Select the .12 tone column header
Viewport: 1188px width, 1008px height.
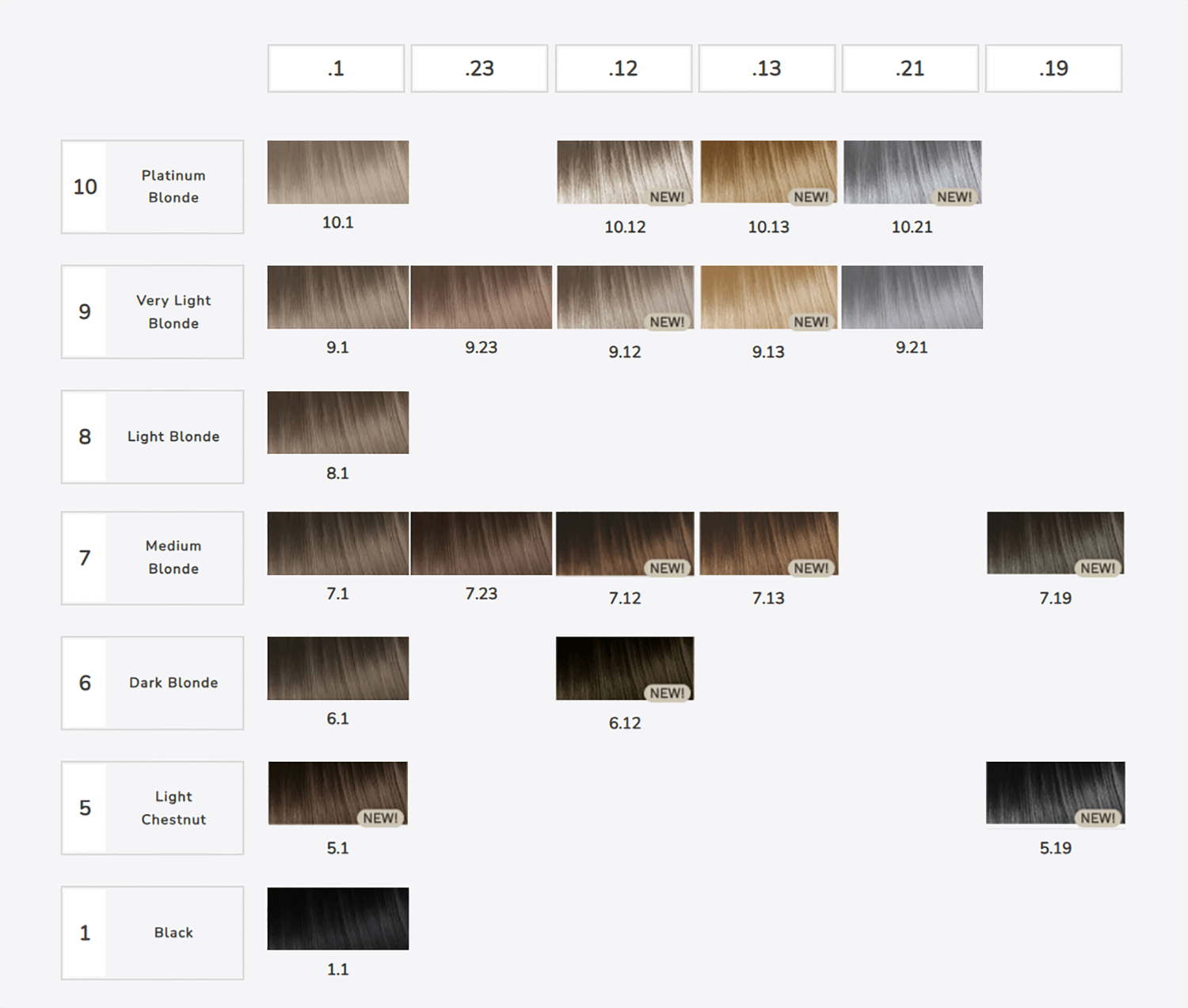623,69
